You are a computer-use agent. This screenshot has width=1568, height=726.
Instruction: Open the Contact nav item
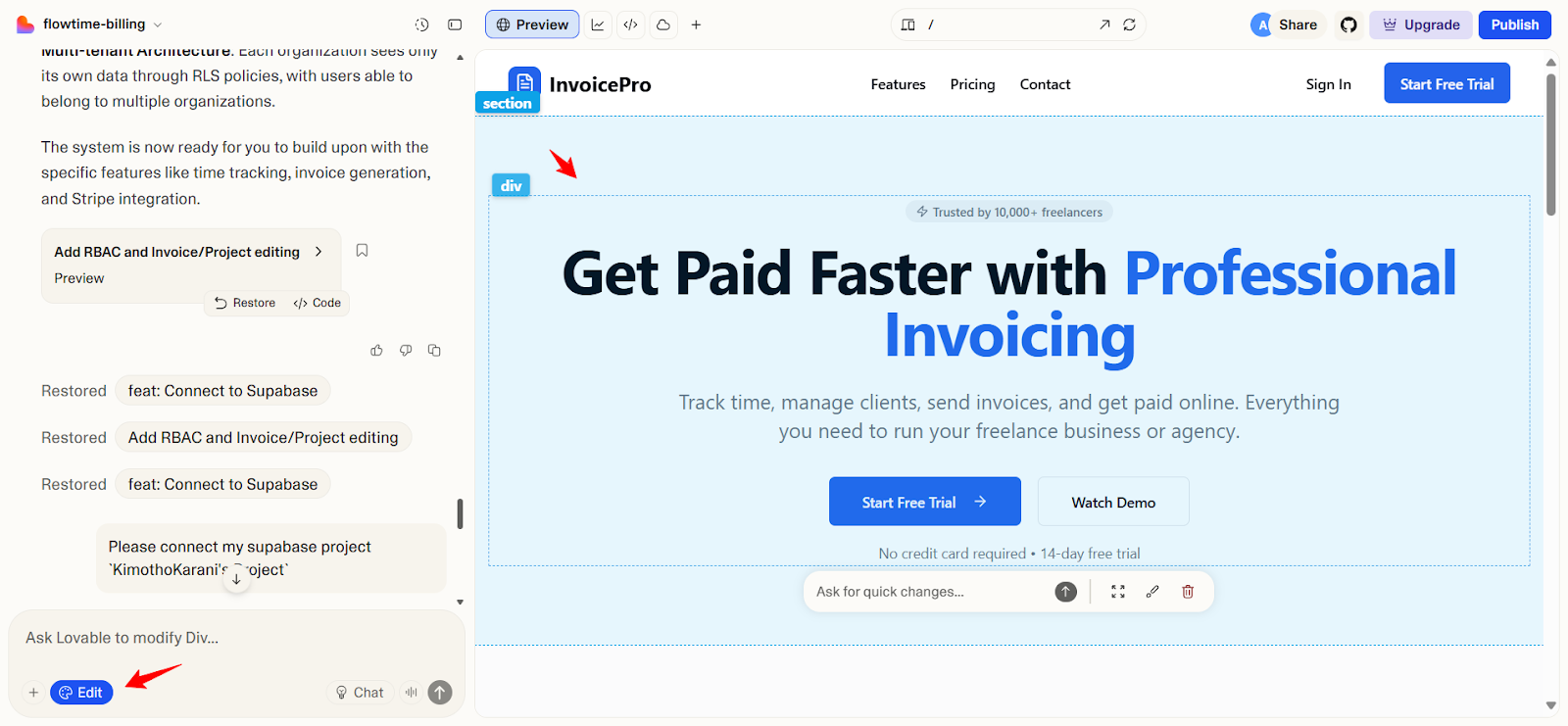(x=1045, y=84)
